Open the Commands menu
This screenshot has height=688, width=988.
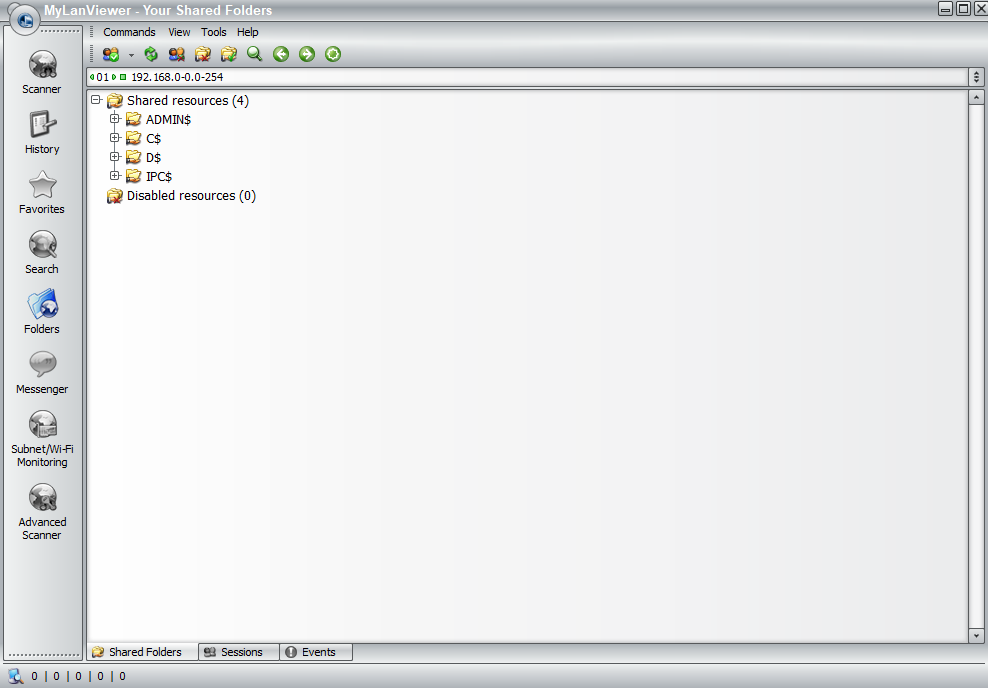click(x=129, y=32)
